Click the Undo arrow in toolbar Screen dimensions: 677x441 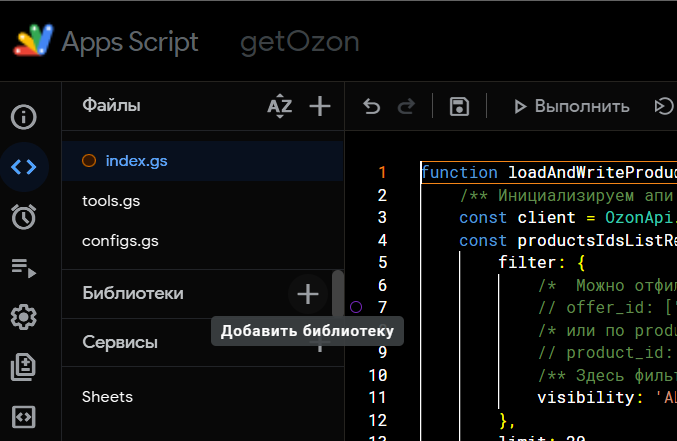click(x=372, y=106)
